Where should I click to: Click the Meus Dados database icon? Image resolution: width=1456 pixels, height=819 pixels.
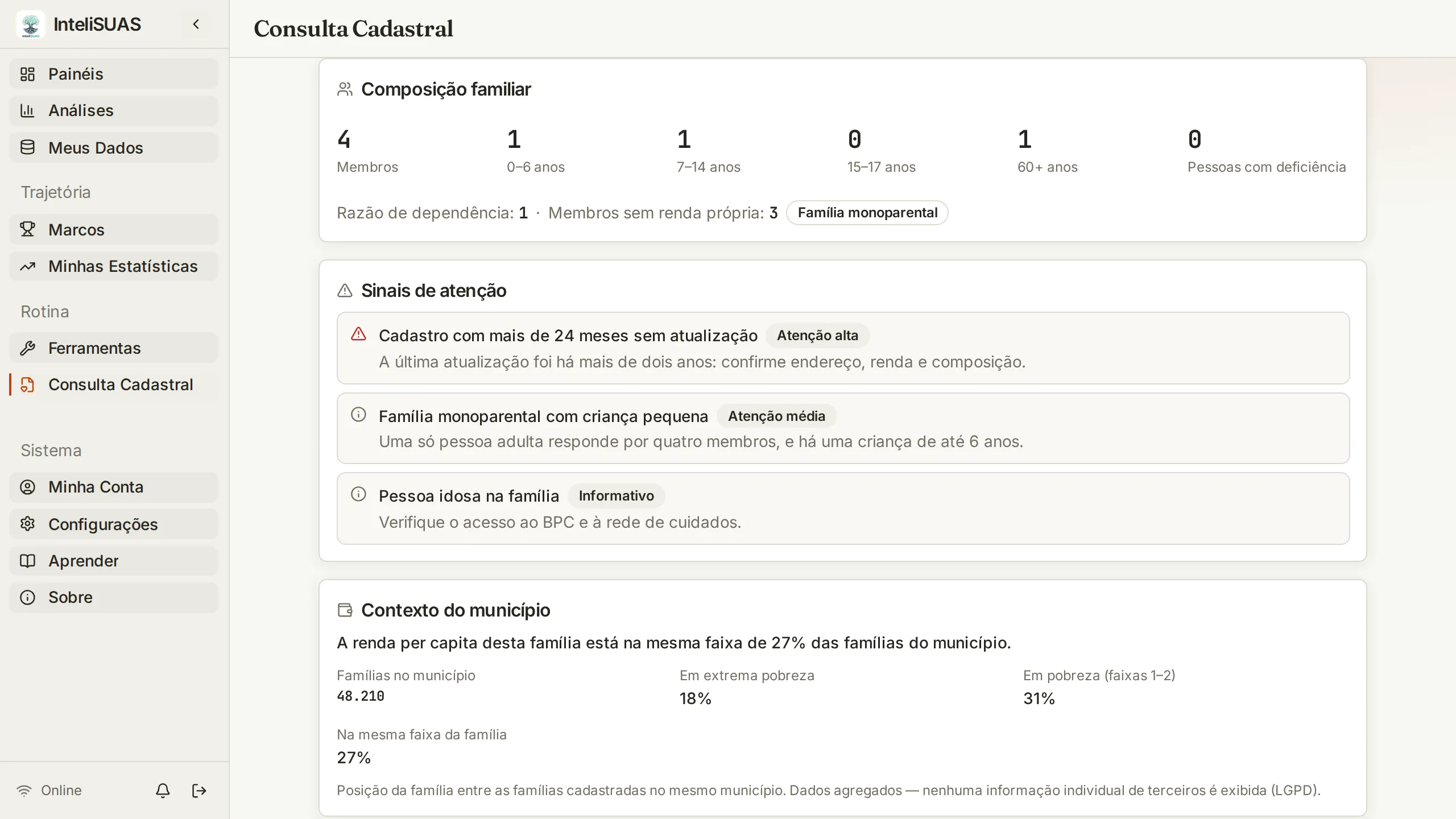click(x=27, y=148)
